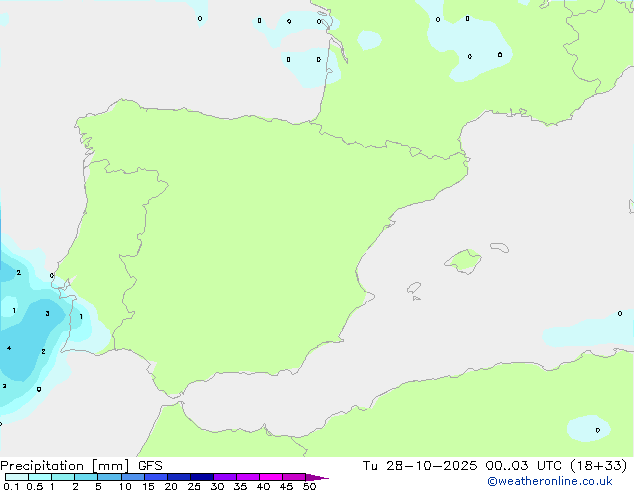Click the legend label '50'
This screenshot has width=634, height=490.
point(309,486)
